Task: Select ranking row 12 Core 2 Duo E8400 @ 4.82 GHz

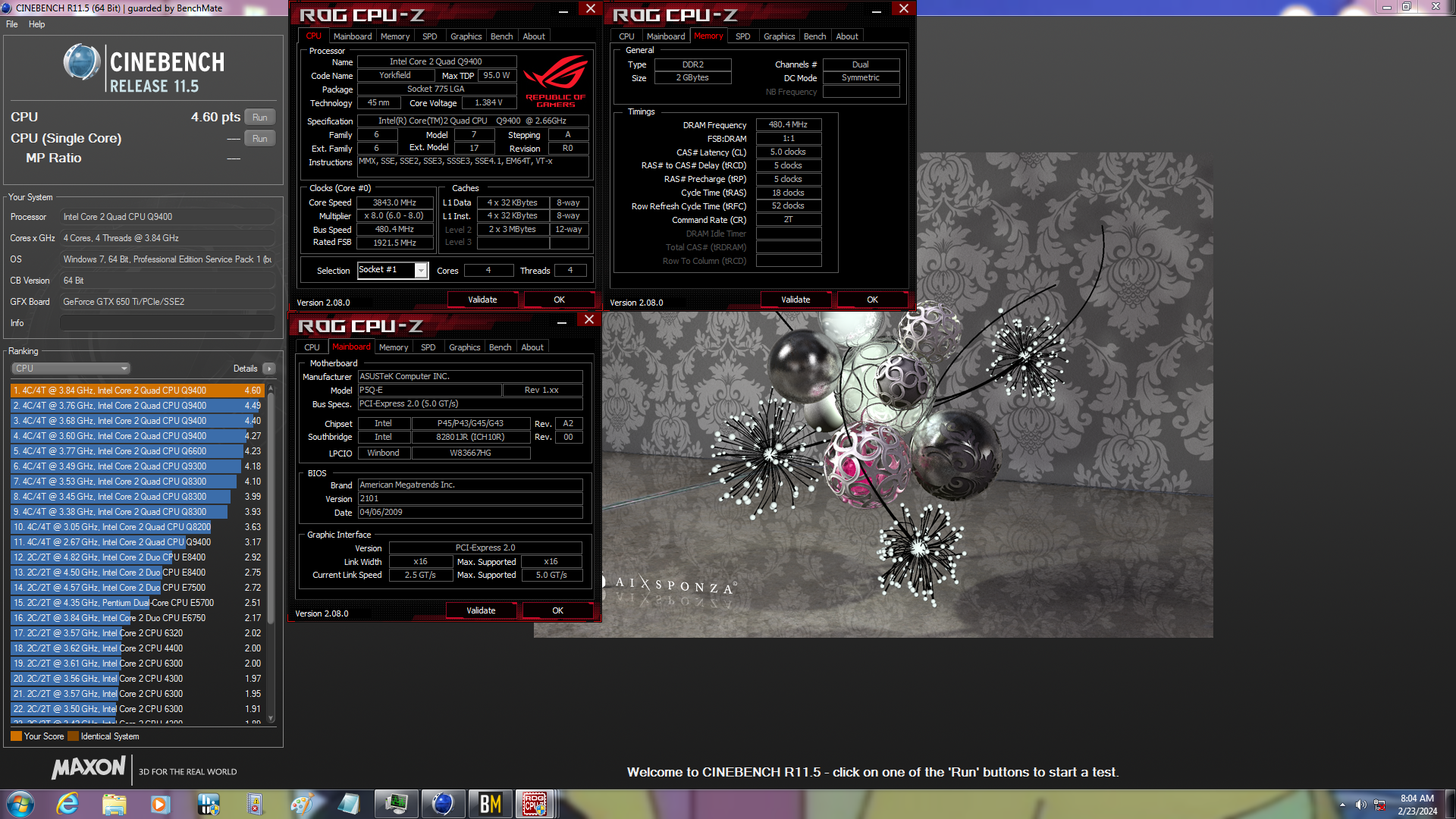Action: click(137, 557)
